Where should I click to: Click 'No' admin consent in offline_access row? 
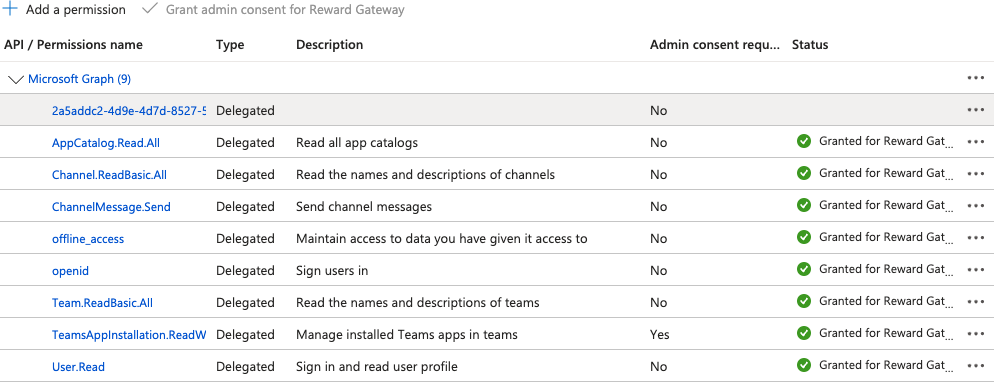click(658, 239)
